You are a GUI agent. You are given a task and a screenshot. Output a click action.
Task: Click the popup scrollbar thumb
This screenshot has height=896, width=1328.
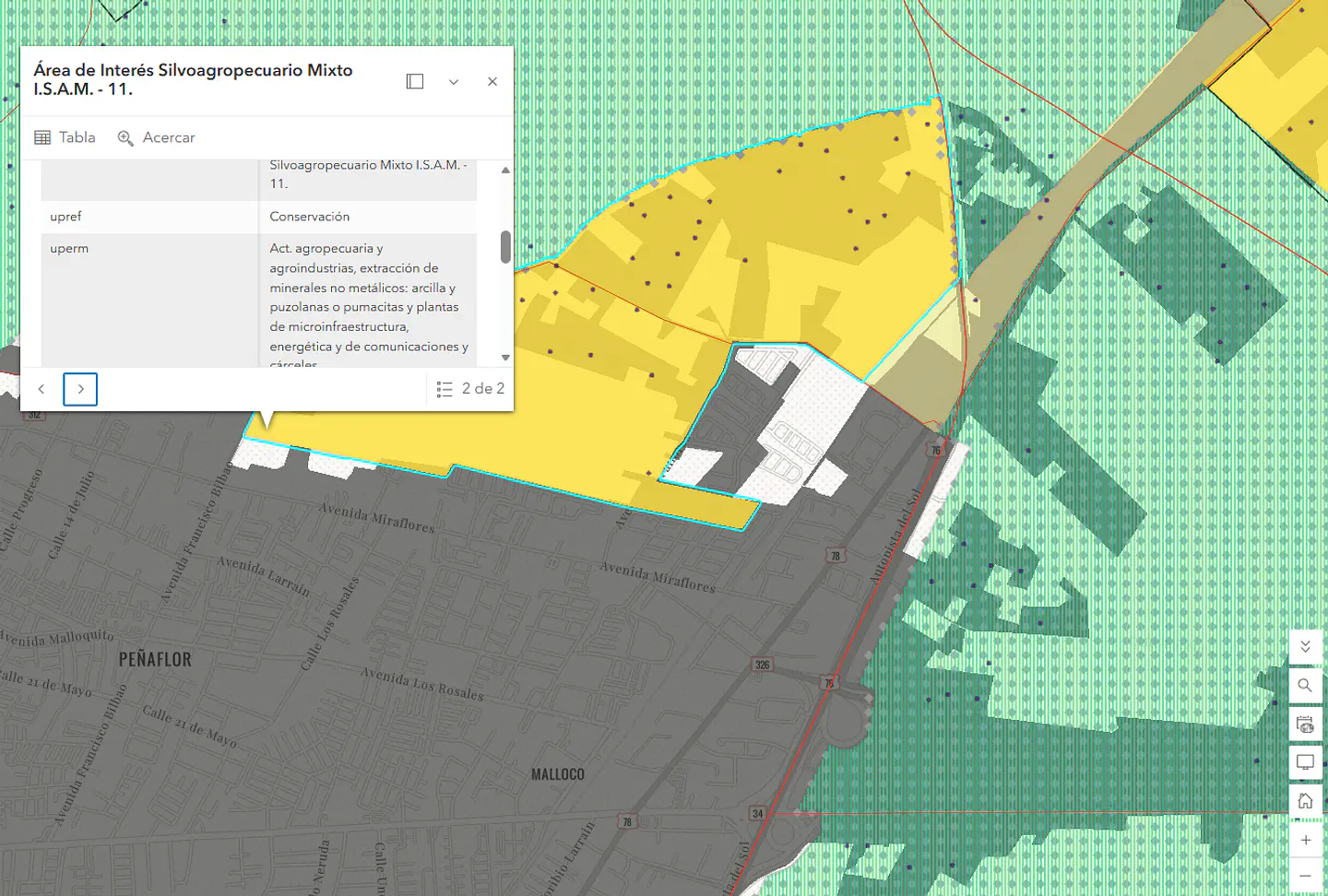tap(505, 246)
